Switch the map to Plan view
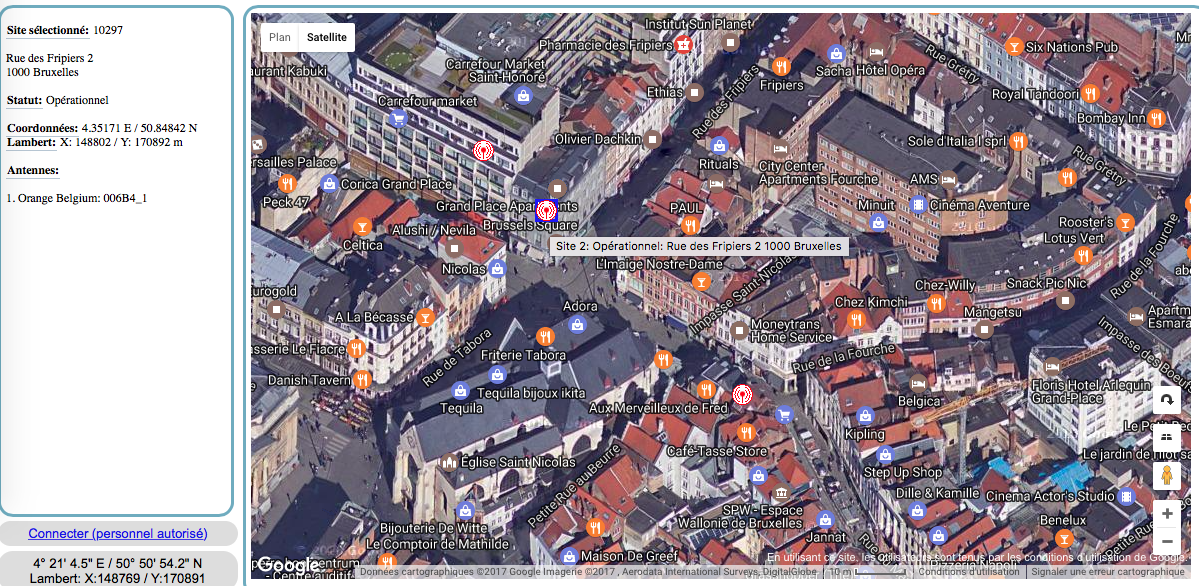 (280, 37)
